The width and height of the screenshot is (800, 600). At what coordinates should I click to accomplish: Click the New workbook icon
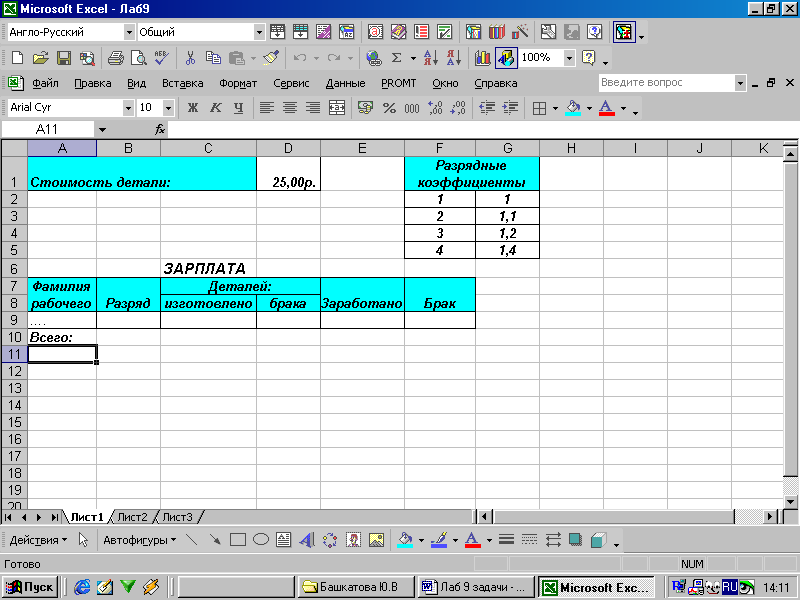17,58
